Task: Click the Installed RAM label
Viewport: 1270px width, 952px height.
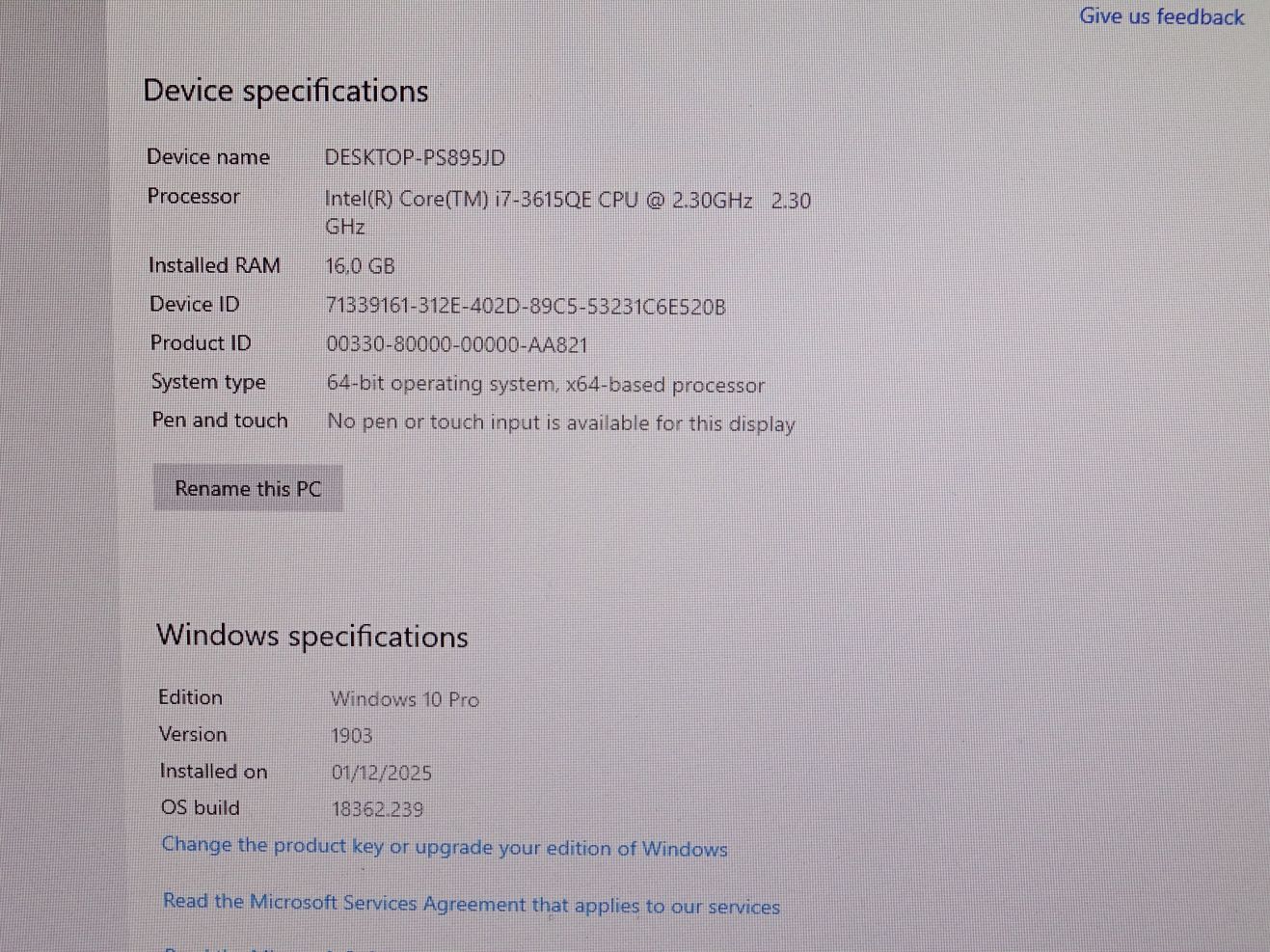Action: tap(214, 265)
